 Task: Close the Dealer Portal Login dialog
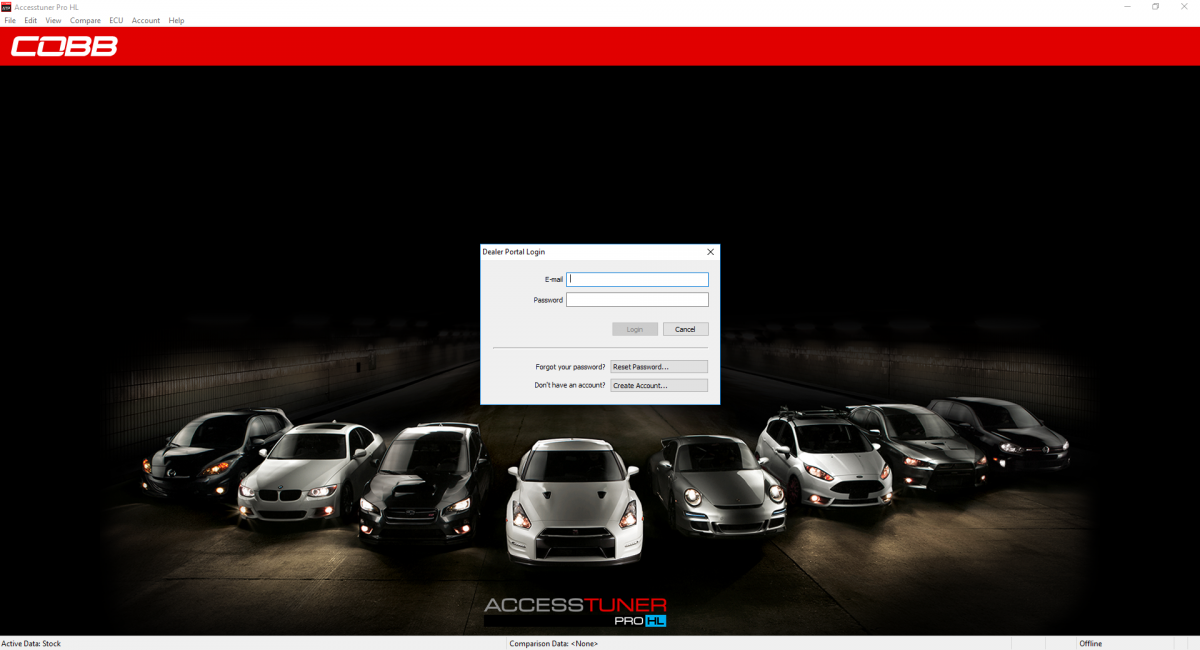coord(710,251)
